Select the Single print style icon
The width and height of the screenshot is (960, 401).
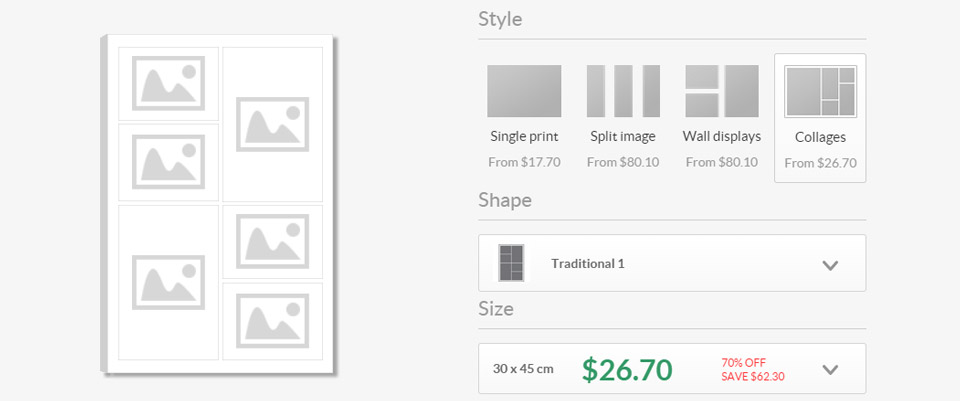point(524,91)
